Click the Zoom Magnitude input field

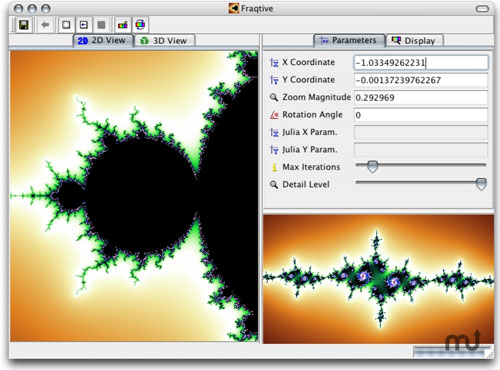[421, 97]
